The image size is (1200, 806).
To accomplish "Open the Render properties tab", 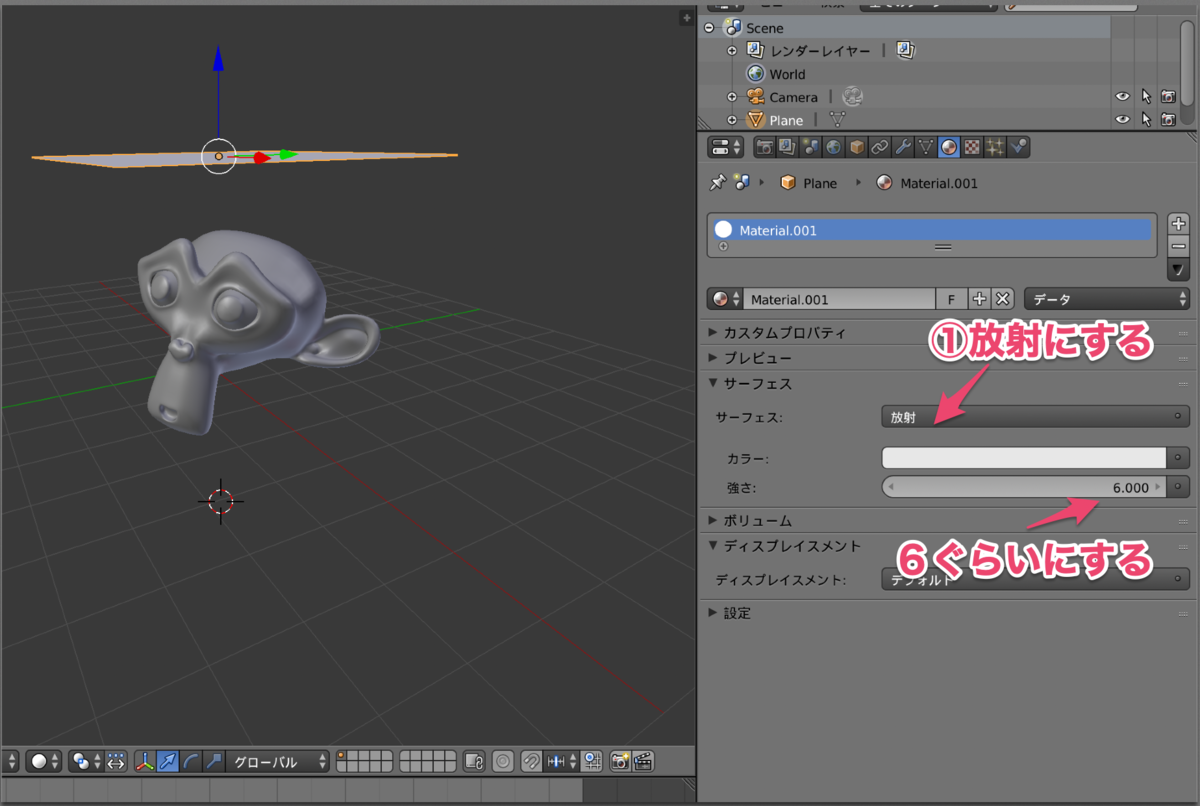I will 766,147.
